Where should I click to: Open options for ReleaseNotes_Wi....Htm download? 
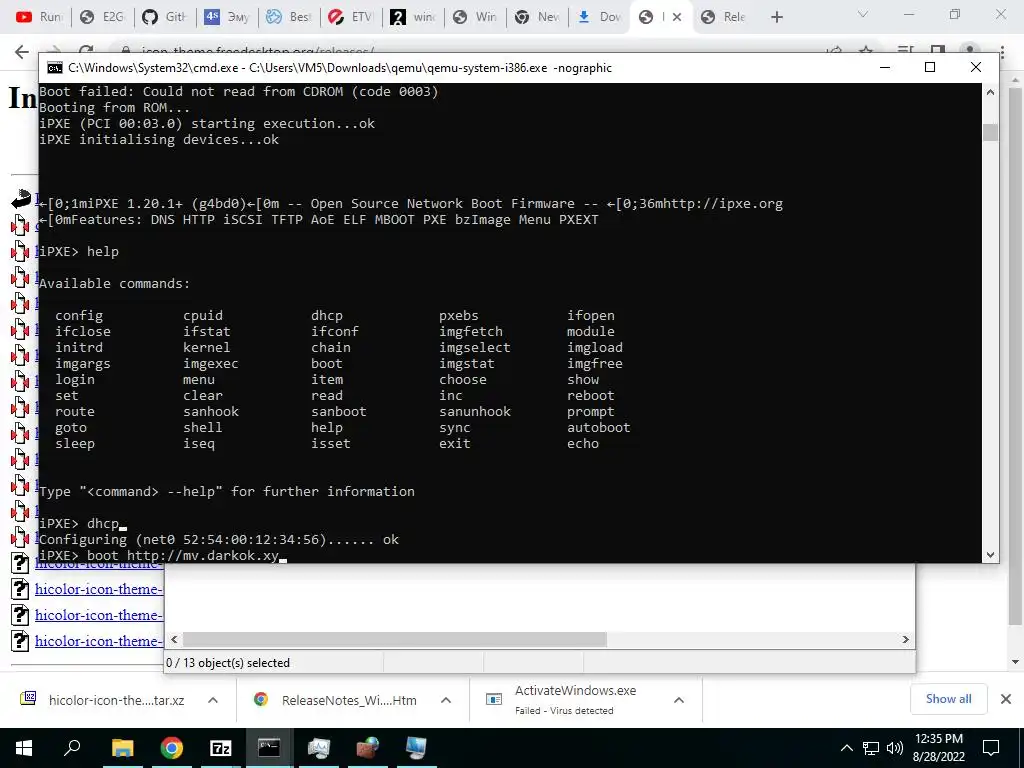point(445,700)
